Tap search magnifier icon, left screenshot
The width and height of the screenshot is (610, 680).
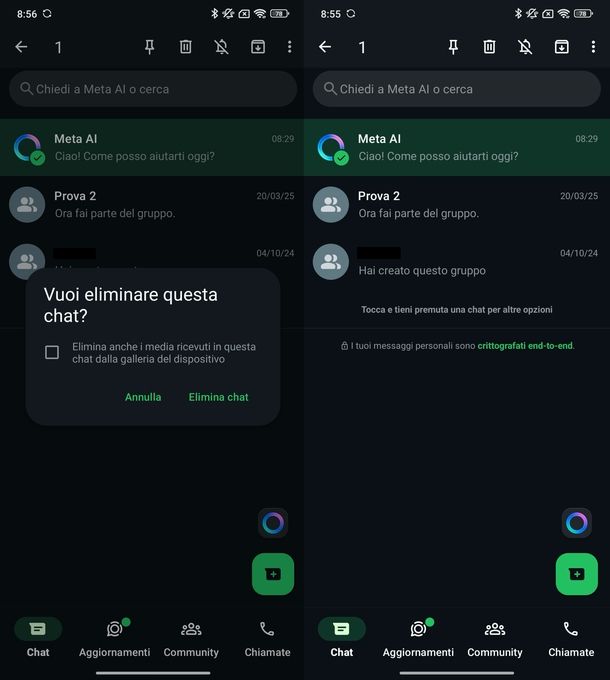coord(26,88)
